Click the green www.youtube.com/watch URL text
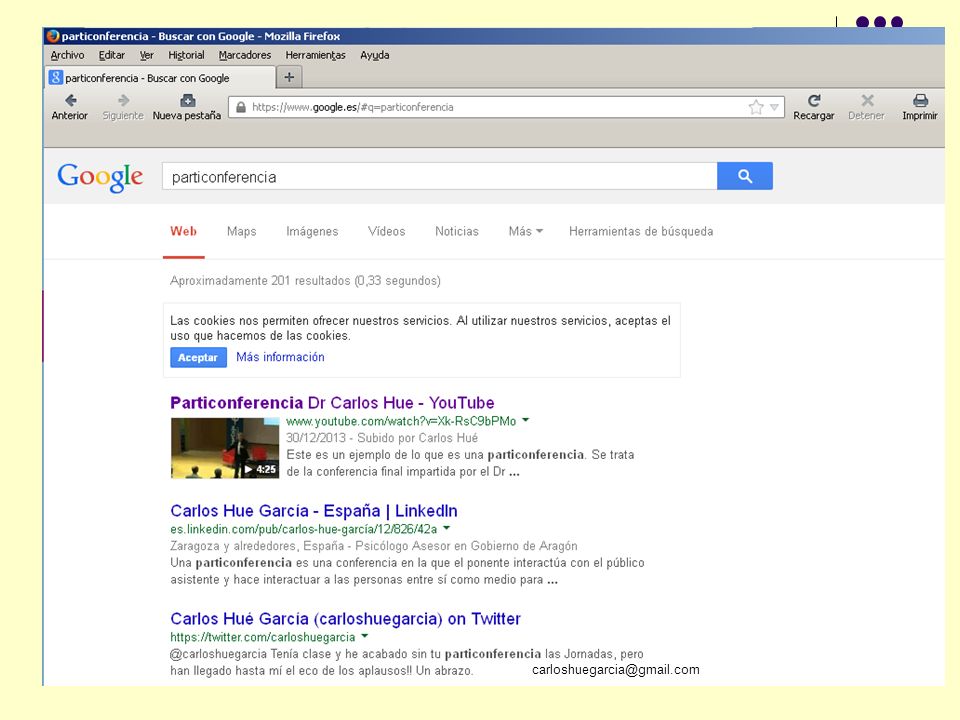960x720 pixels. click(x=401, y=421)
